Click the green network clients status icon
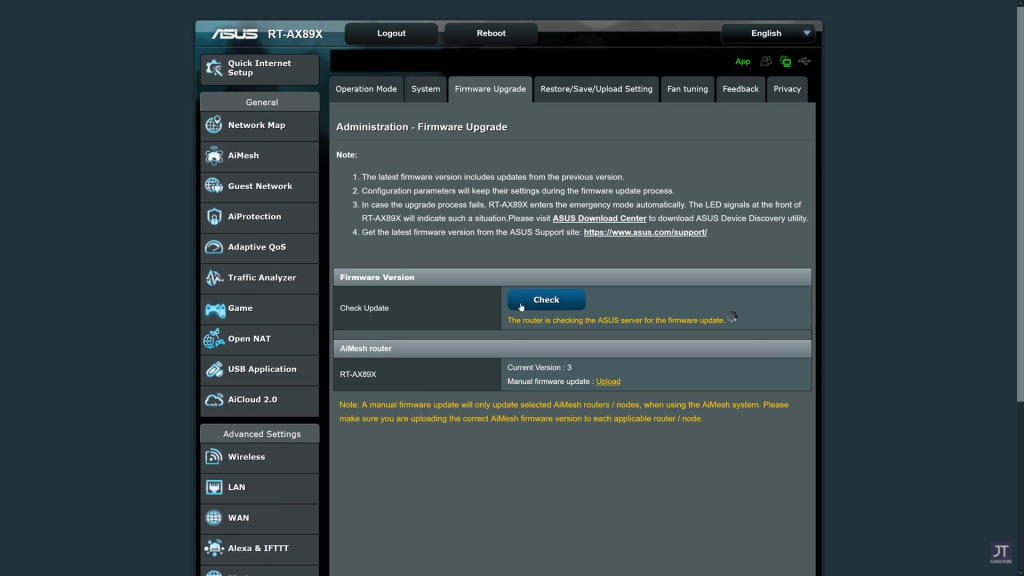 pos(786,61)
